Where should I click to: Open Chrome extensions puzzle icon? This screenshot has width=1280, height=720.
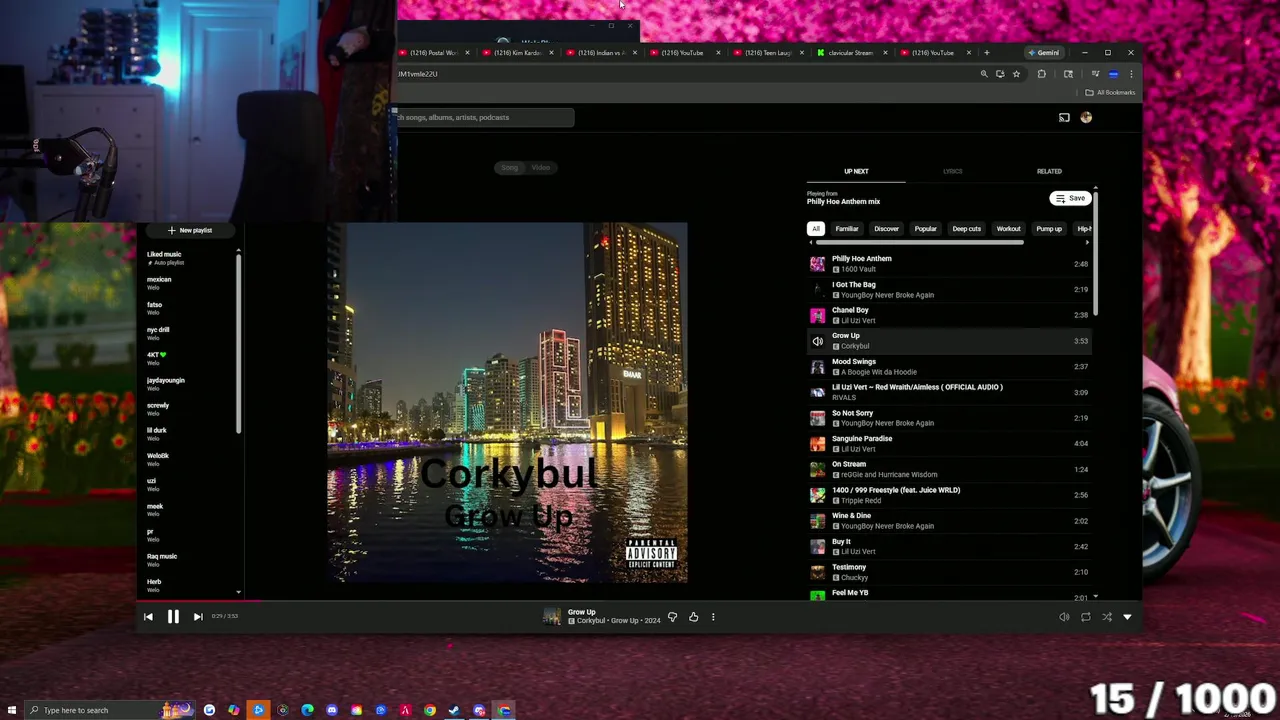click(x=1041, y=74)
